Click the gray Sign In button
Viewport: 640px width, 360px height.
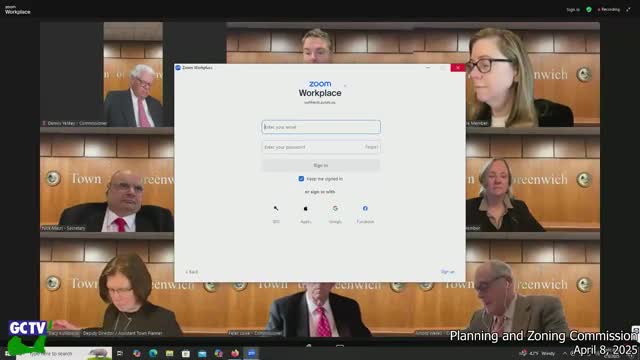tap(321, 165)
